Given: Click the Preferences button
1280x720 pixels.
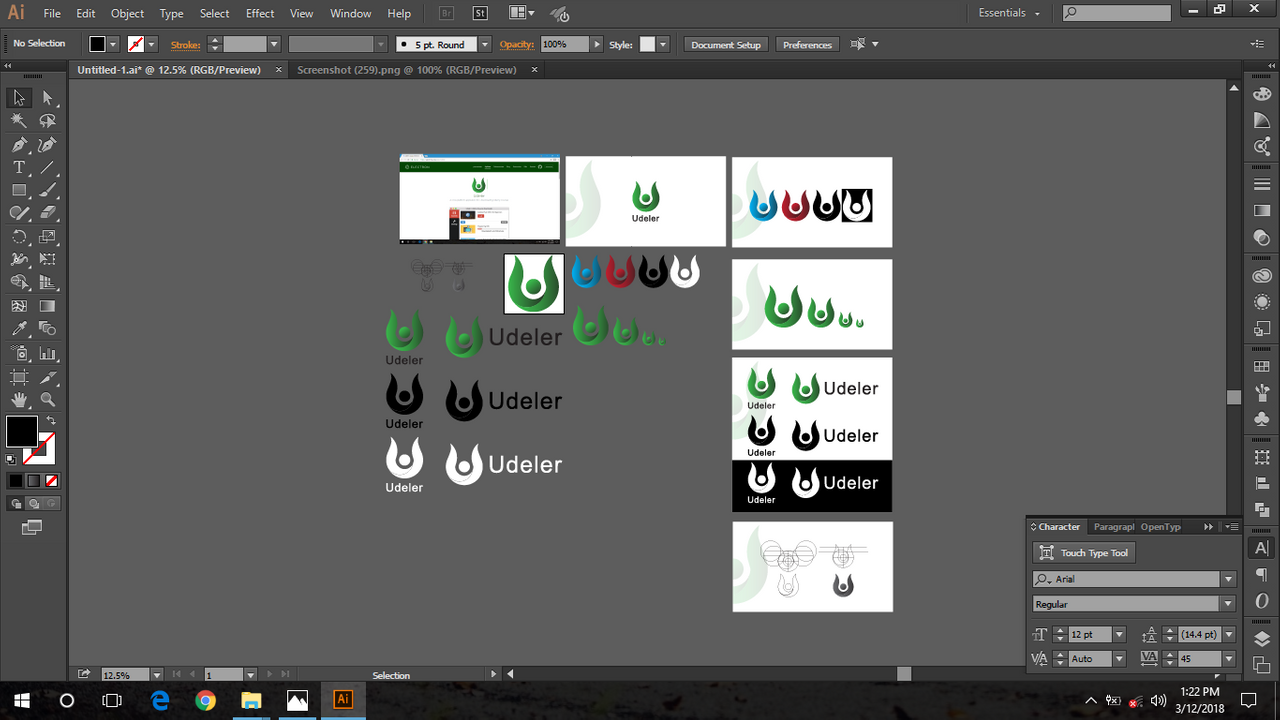Looking at the screenshot, I should pos(807,45).
